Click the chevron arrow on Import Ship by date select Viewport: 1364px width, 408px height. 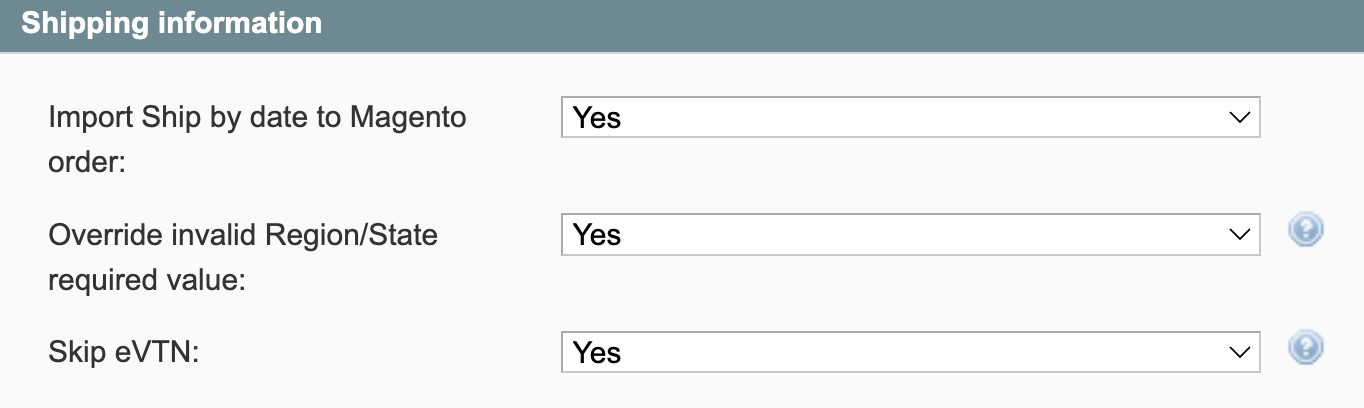[x=1239, y=117]
